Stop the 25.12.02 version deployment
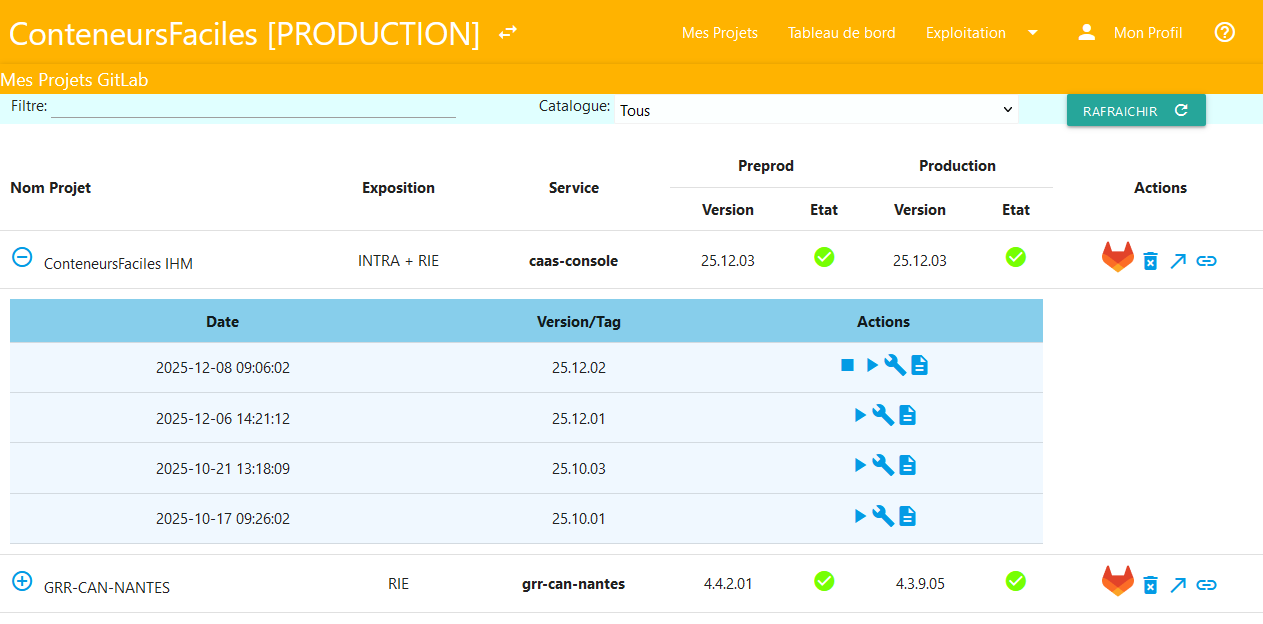Image resolution: width=1263 pixels, height=624 pixels. (847, 366)
